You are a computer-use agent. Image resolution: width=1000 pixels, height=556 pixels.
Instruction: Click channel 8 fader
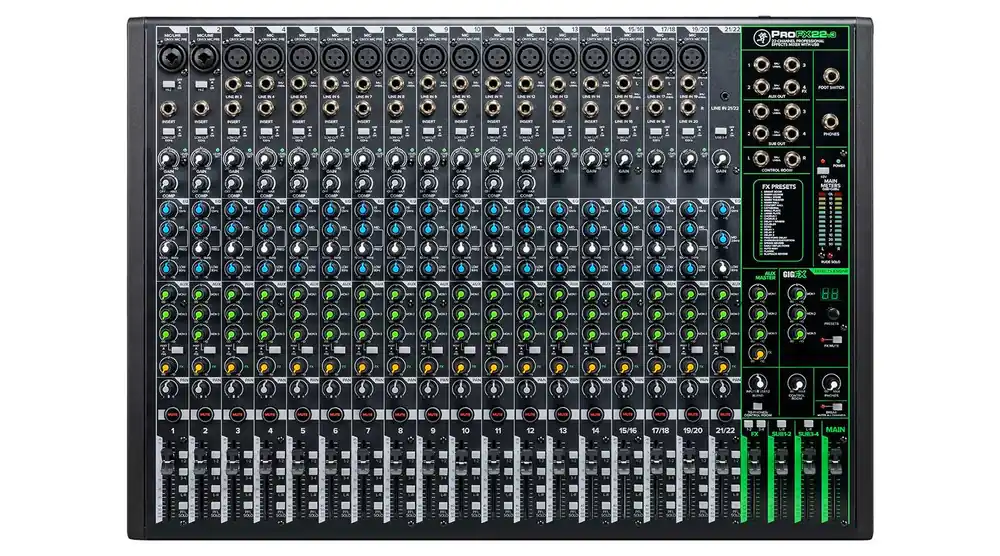point(395,460)
